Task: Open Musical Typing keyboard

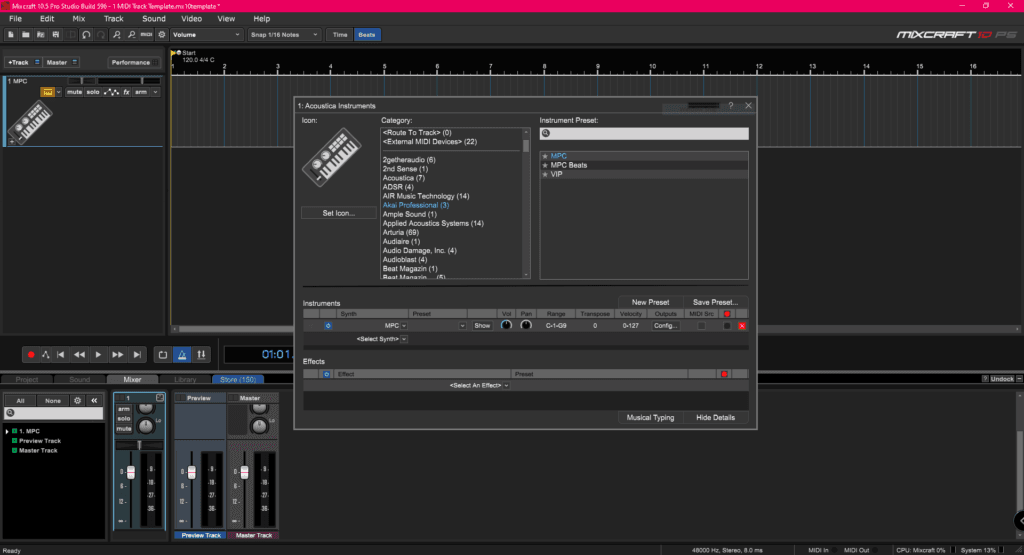Action: pyautogui.click(x=650, y=418)
